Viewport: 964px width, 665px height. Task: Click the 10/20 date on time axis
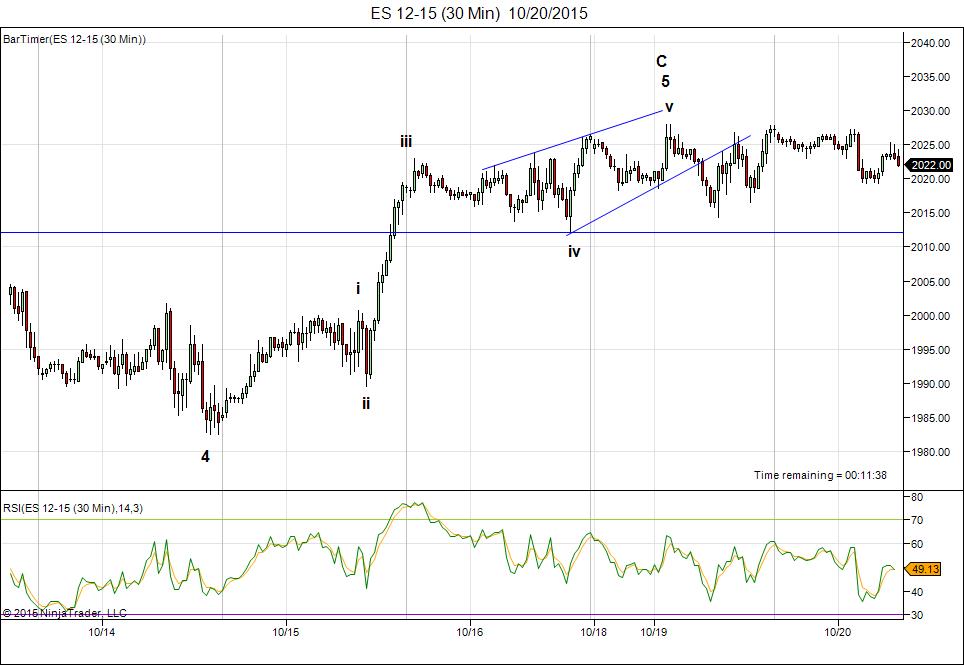click(838, 631)
